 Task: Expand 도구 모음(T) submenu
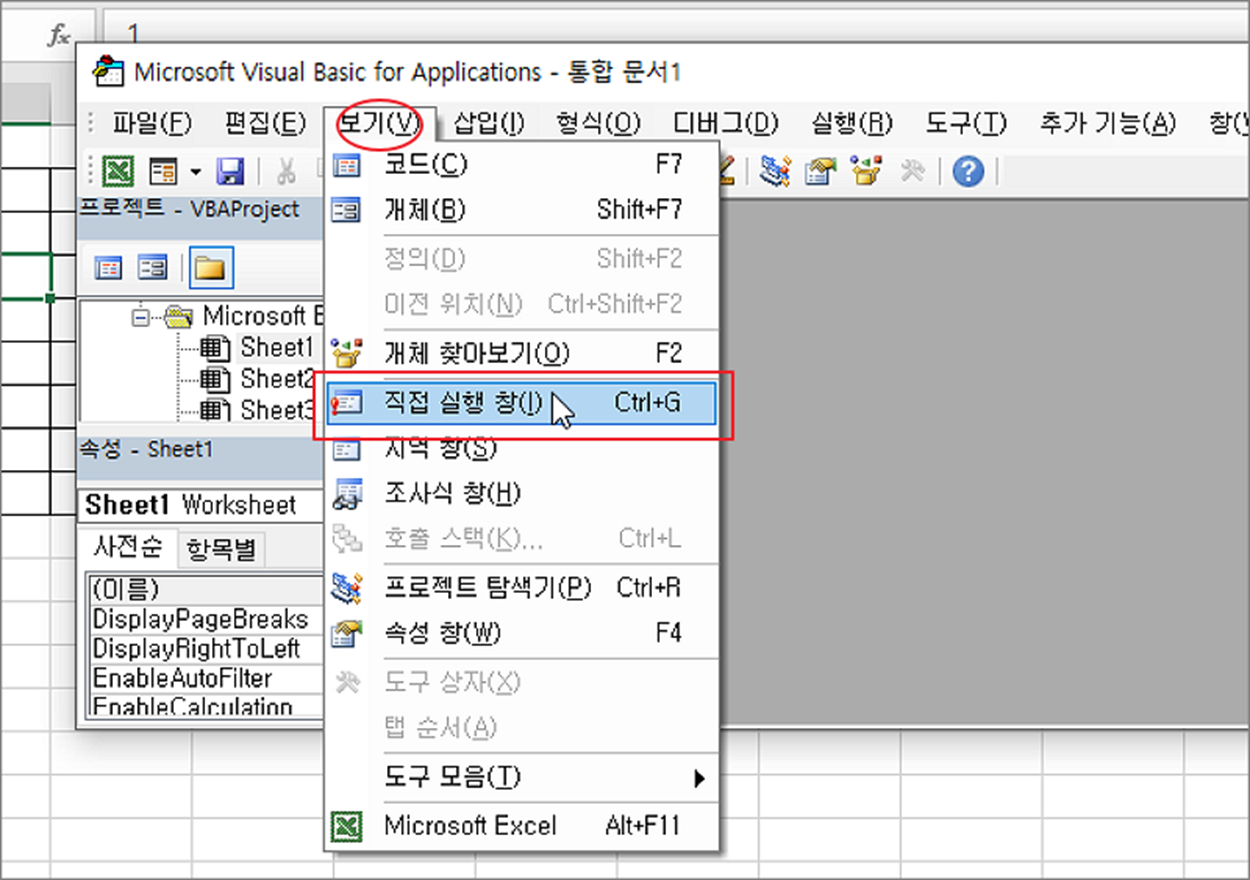click(521, 777)
